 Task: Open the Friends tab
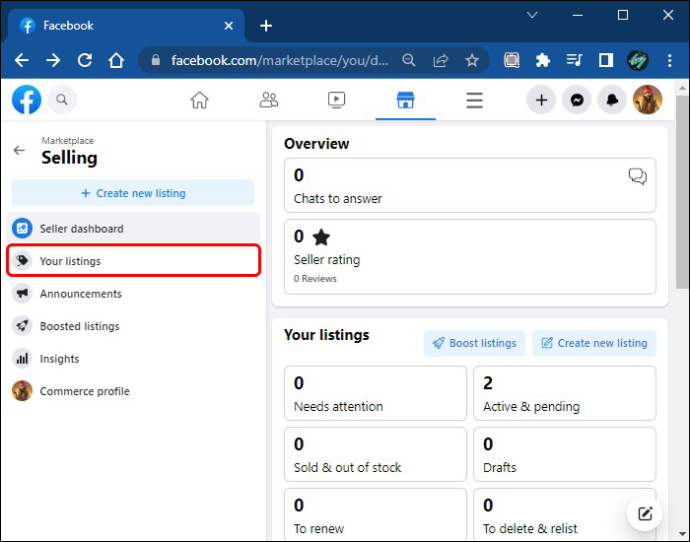tap(268, 100)
